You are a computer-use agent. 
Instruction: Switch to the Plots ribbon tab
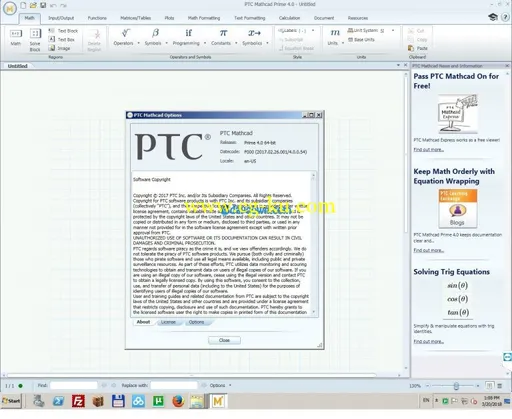[x=169, y=18]
